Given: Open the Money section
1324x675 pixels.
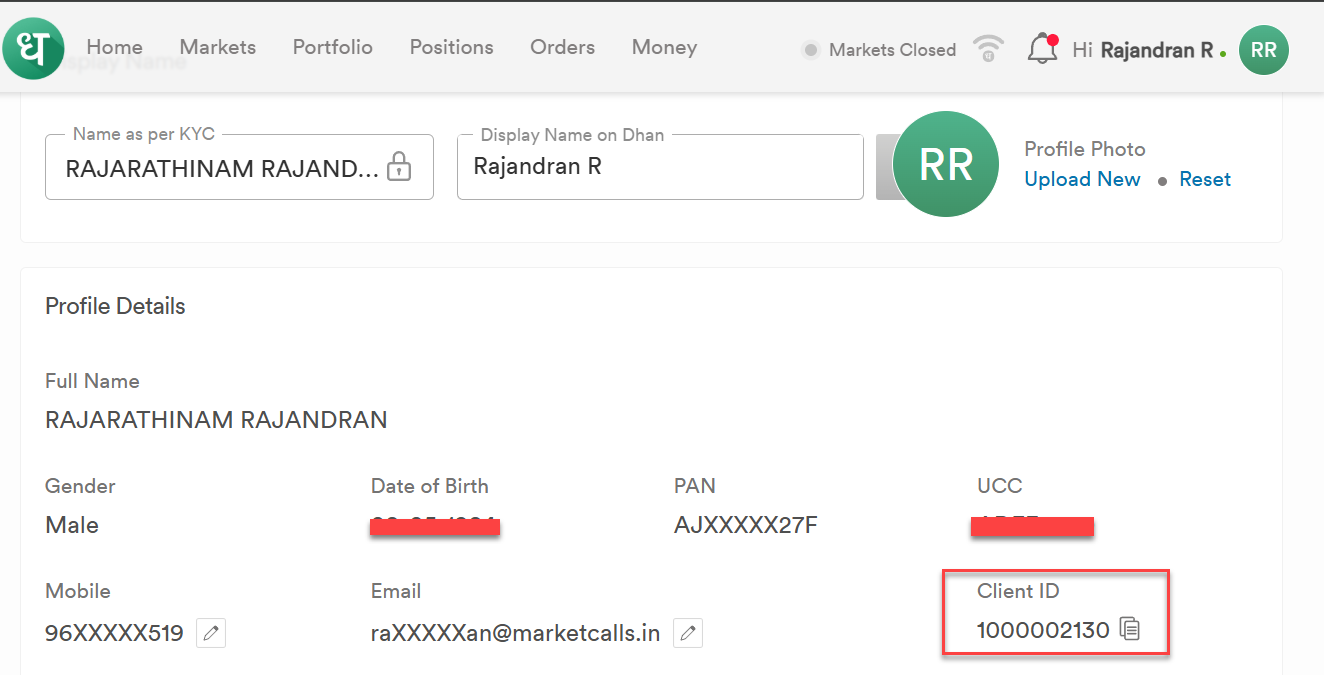Looking at the screenshot, I should tap(665, 47).
